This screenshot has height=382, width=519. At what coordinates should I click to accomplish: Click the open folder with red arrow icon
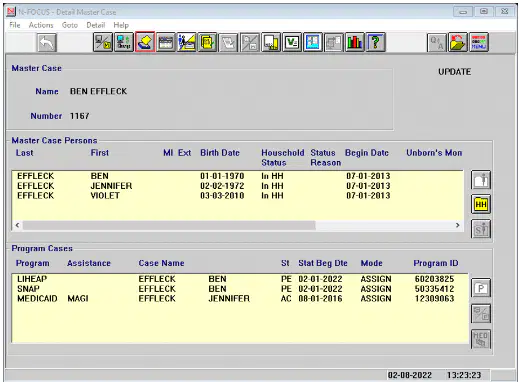tap(458, 42)
